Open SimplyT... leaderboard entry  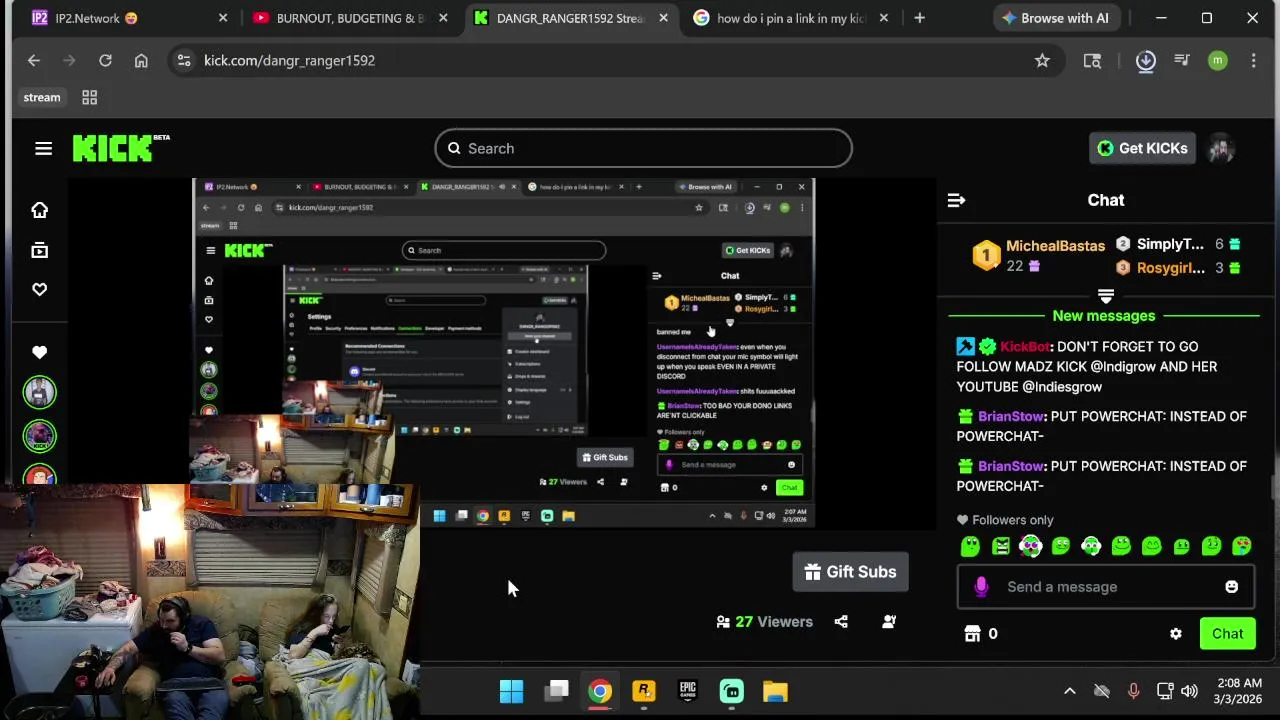point(1178,244)
